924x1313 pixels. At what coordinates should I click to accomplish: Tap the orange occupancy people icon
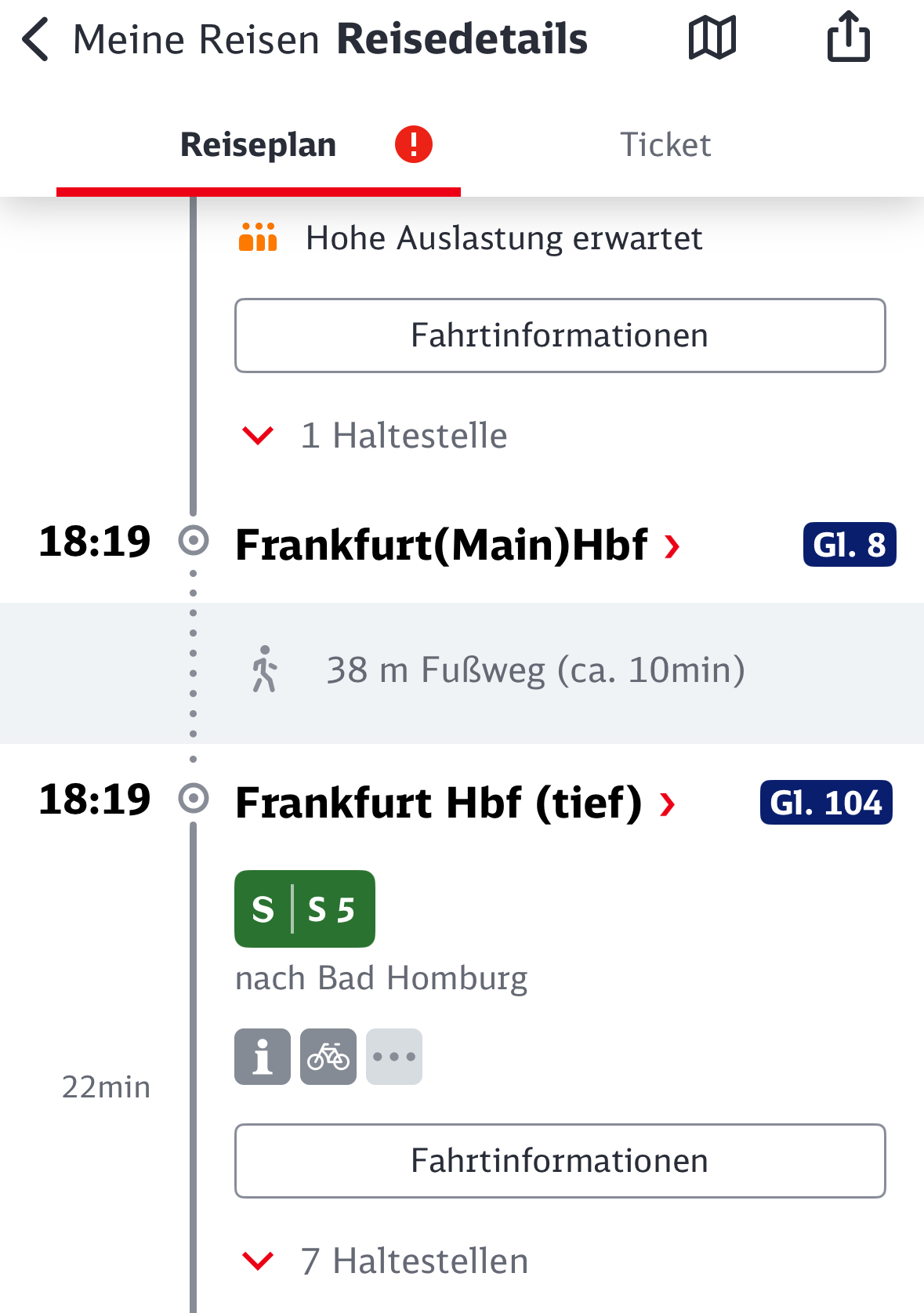point(258,238)
